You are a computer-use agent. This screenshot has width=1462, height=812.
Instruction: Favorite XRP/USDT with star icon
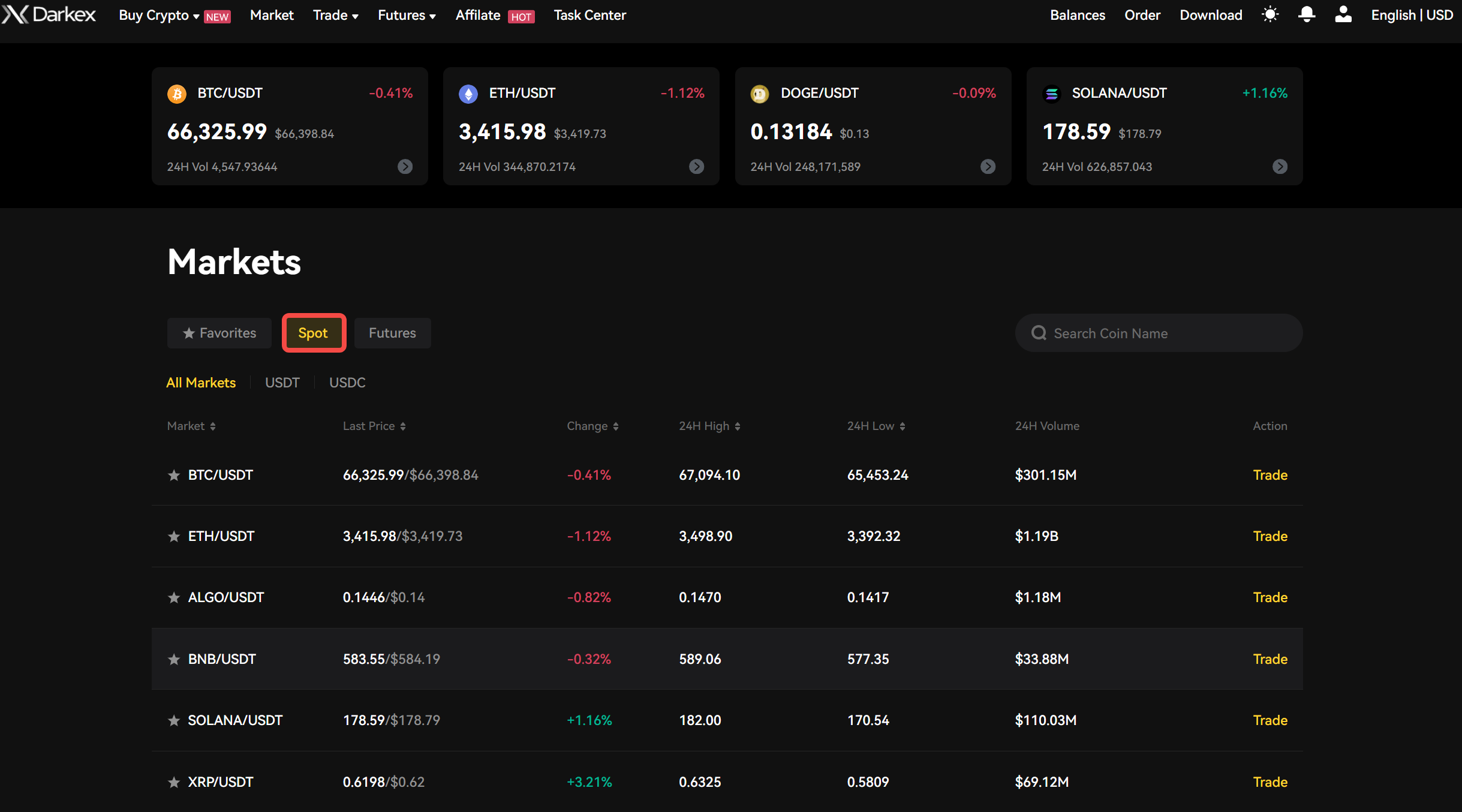click(174, 783)
